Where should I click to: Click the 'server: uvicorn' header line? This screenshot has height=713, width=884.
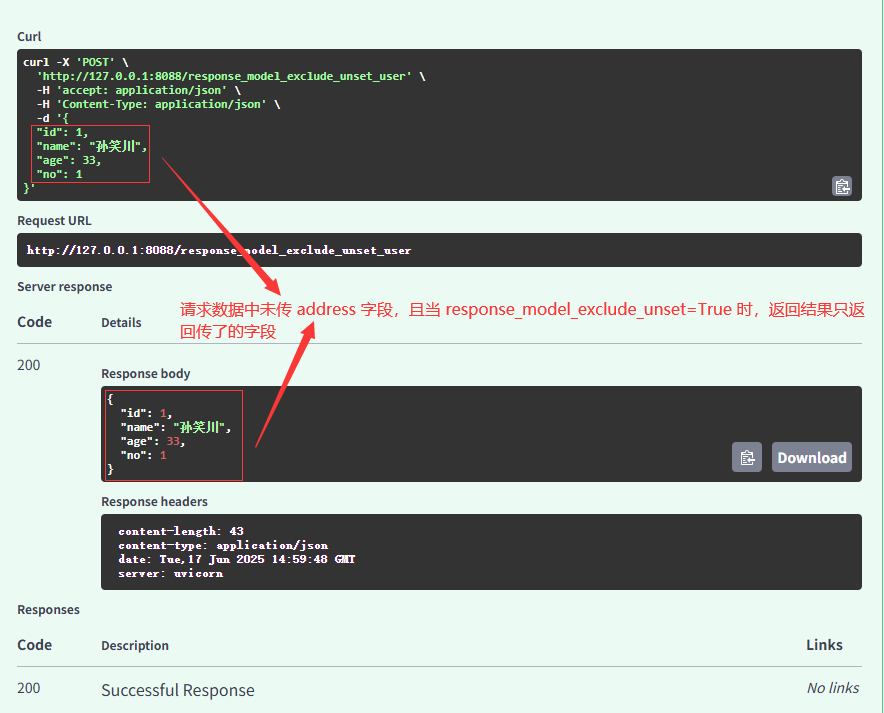click(x=171, y=573)
